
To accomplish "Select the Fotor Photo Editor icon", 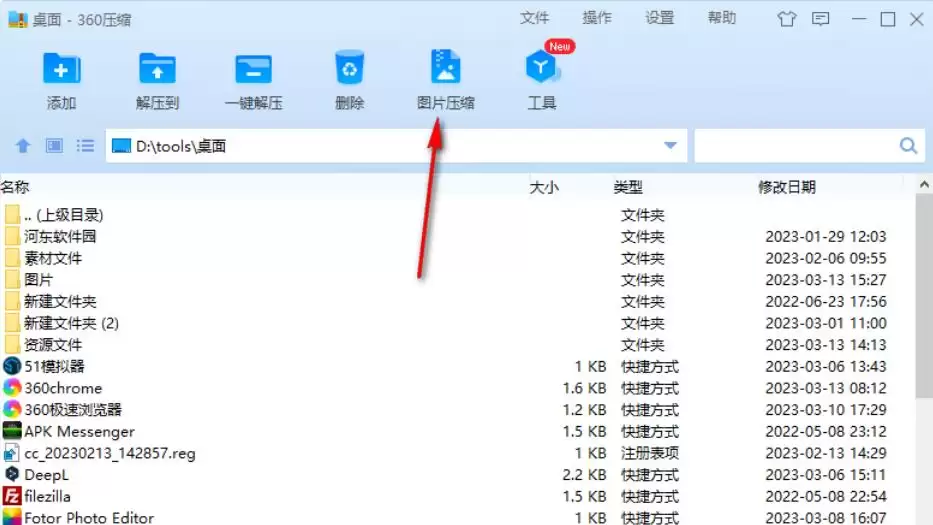I will pos(12,517).
